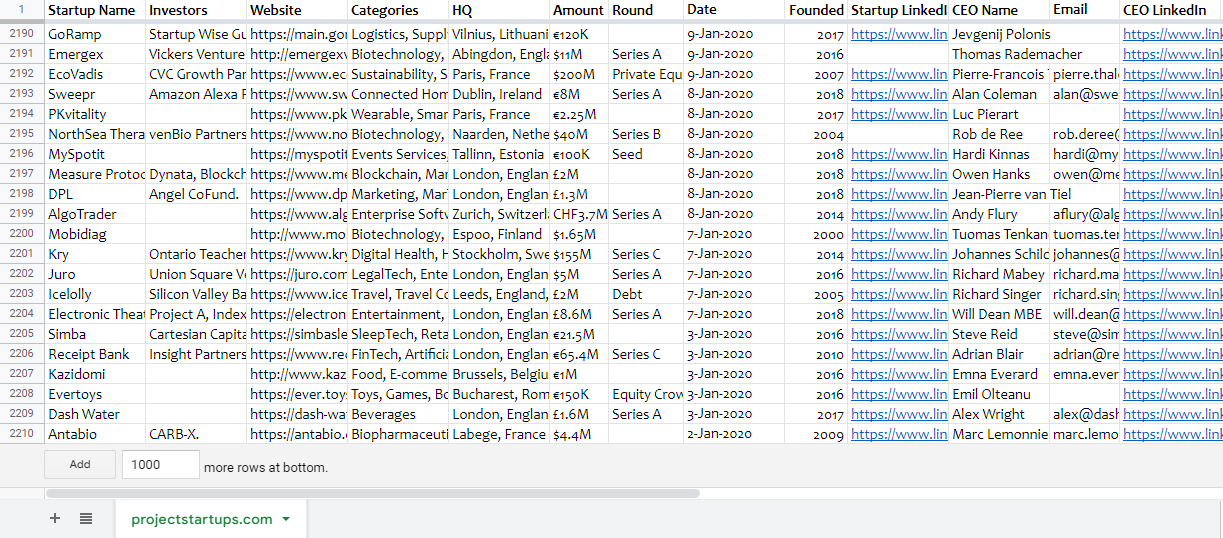Screen dimensions: 1223x538
Task: Select the Seed round cell
Action: [x=646, y=154]
